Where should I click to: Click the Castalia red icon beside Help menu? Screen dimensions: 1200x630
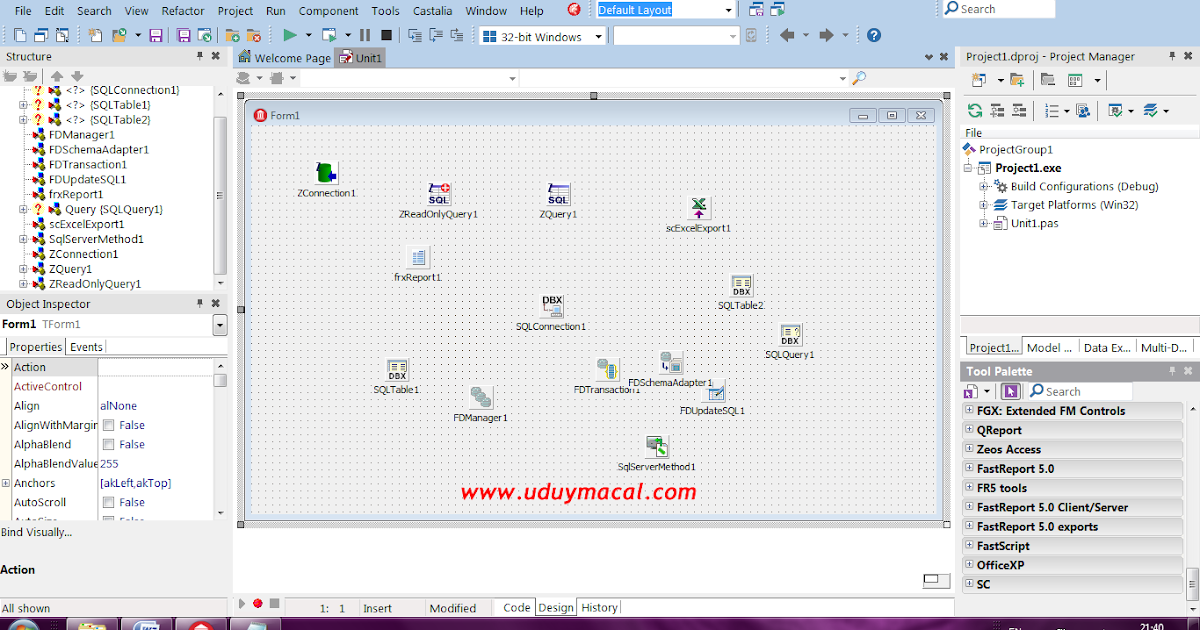pyautogui.click(x=574, y=10)
